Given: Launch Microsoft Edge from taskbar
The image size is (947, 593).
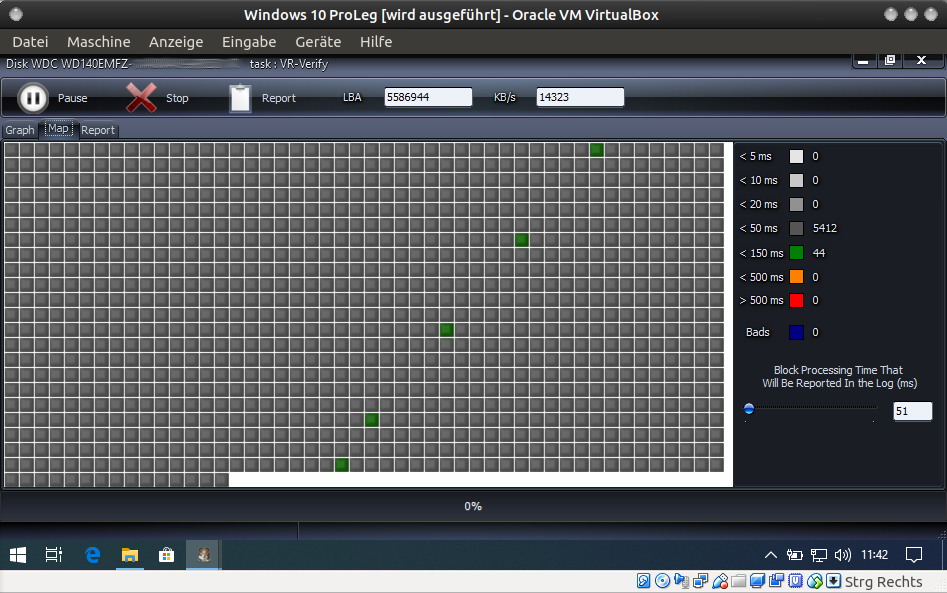Looking at the screenshot, I should [92, 555].
